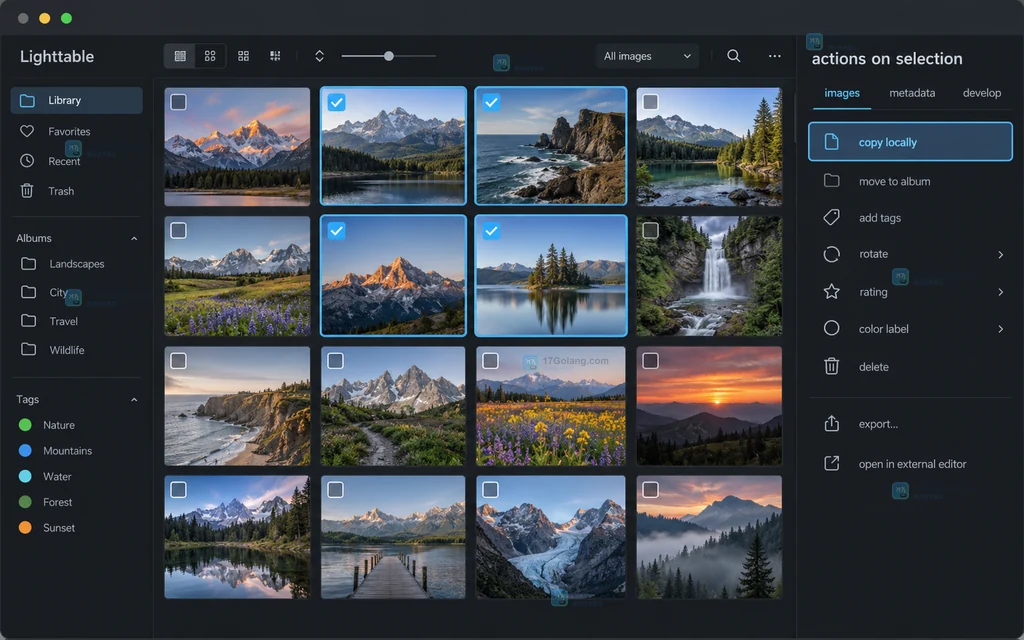Open the three-dots more options menu
This screenshot has width=1024, height=640.
pos(775,56)
